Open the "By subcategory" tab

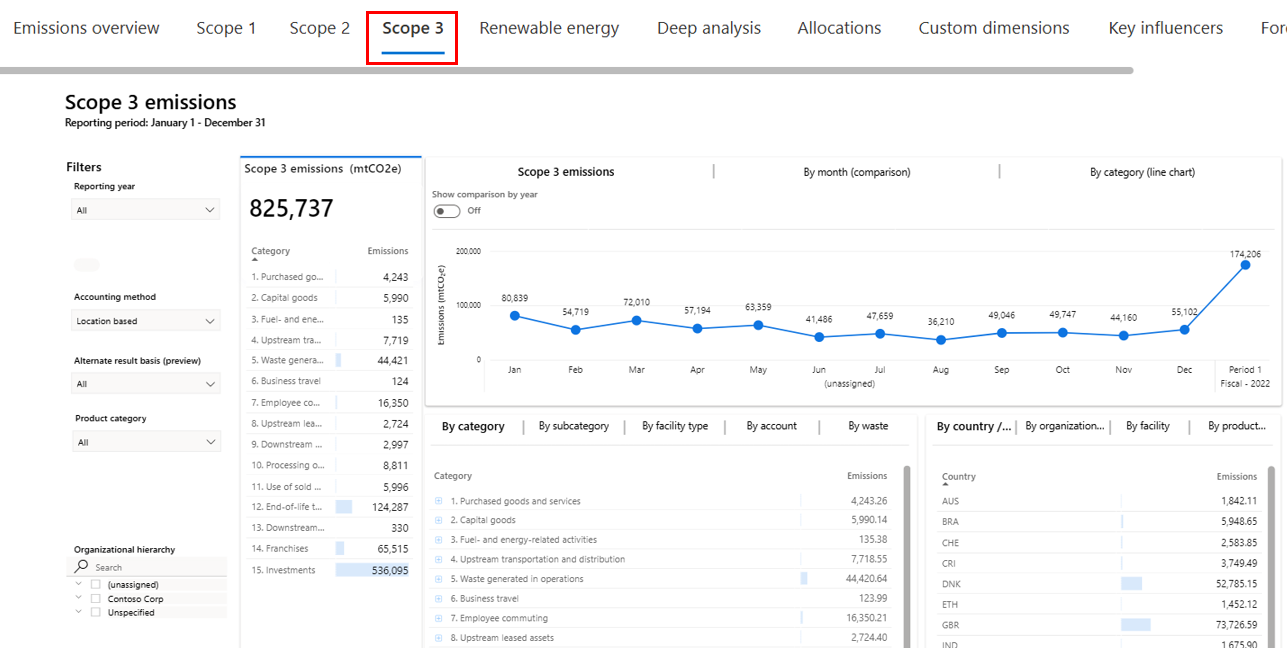574,425
